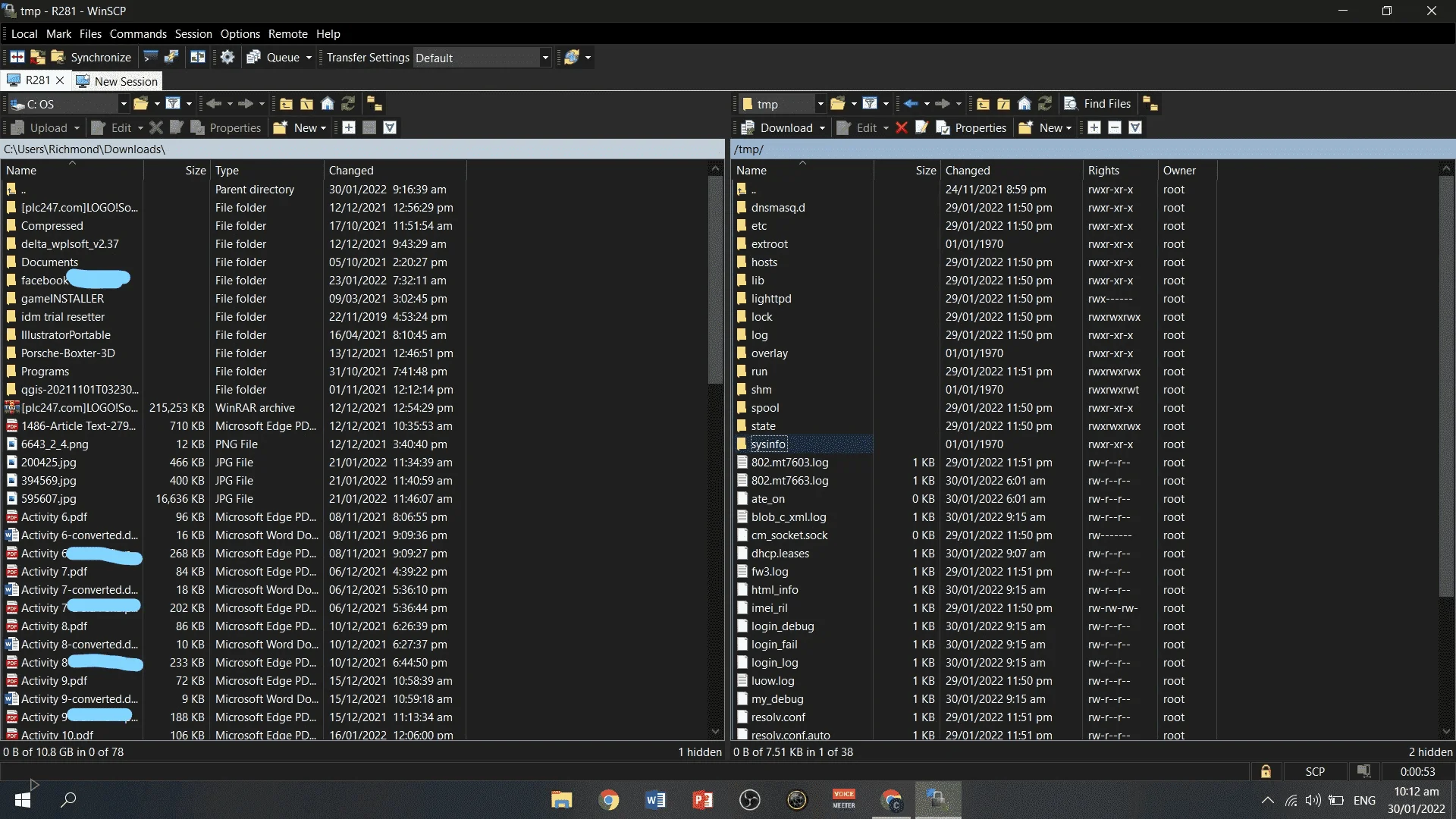The image size is (1456, 819).
Task: Click remote panel filter icon
Action: coord(870,104)
